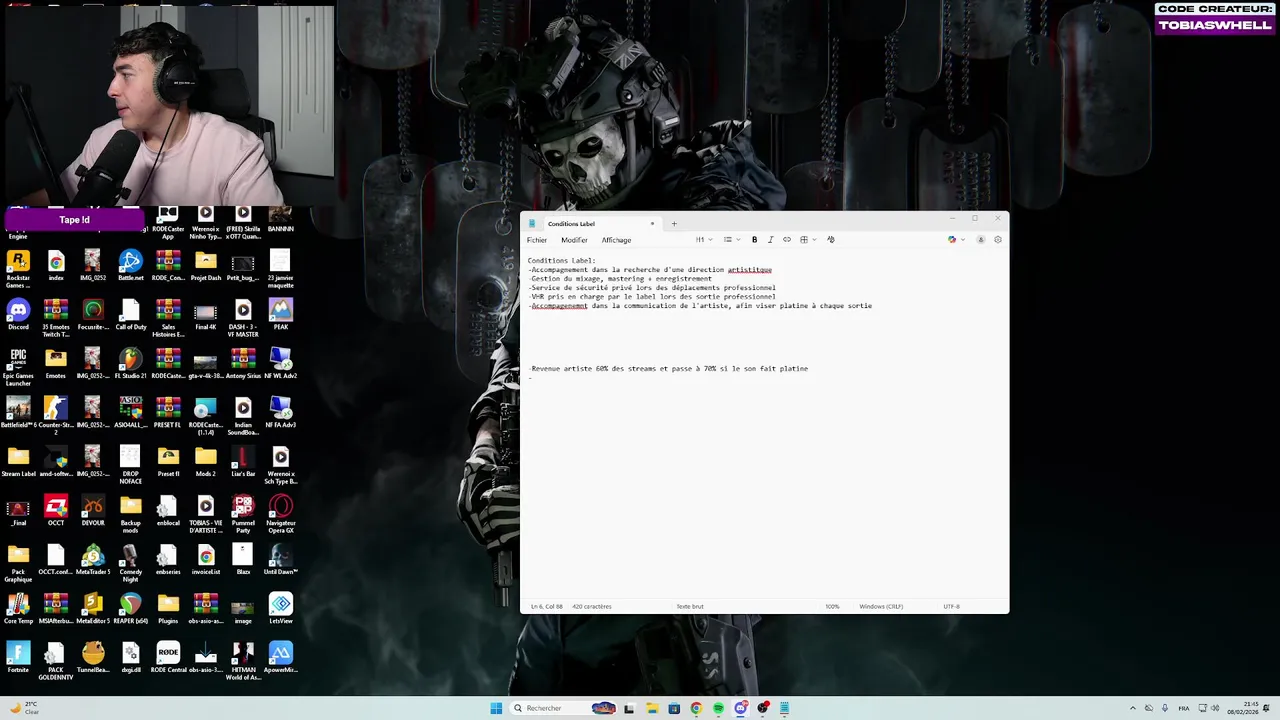
Task: Select the Plugins folder on the desktop
Action: [168, 609]
